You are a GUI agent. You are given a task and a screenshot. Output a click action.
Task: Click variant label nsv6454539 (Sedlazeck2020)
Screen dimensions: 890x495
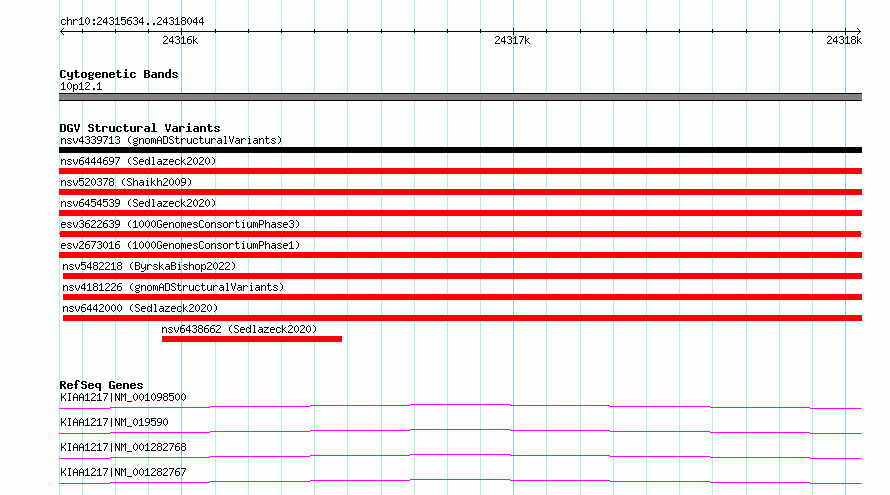click(x=138, y=203)
